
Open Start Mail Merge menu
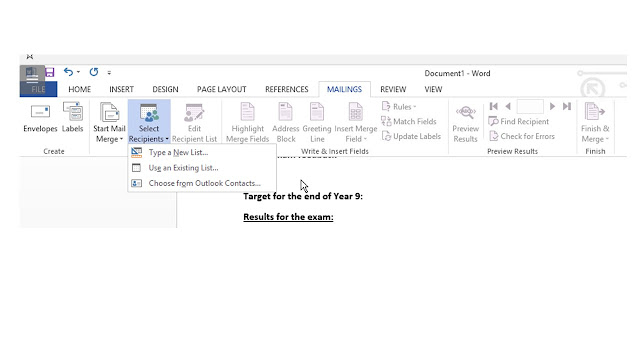[x=109, y=122]
